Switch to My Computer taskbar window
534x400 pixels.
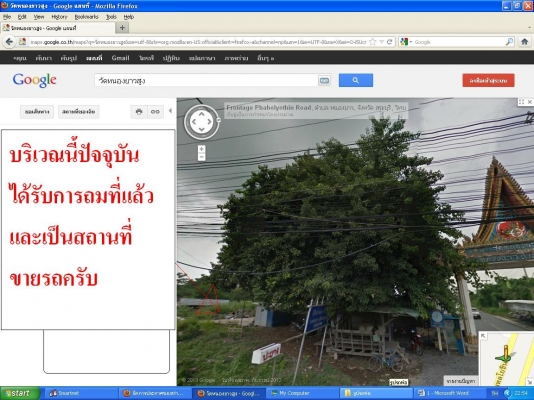click(302, 393)
